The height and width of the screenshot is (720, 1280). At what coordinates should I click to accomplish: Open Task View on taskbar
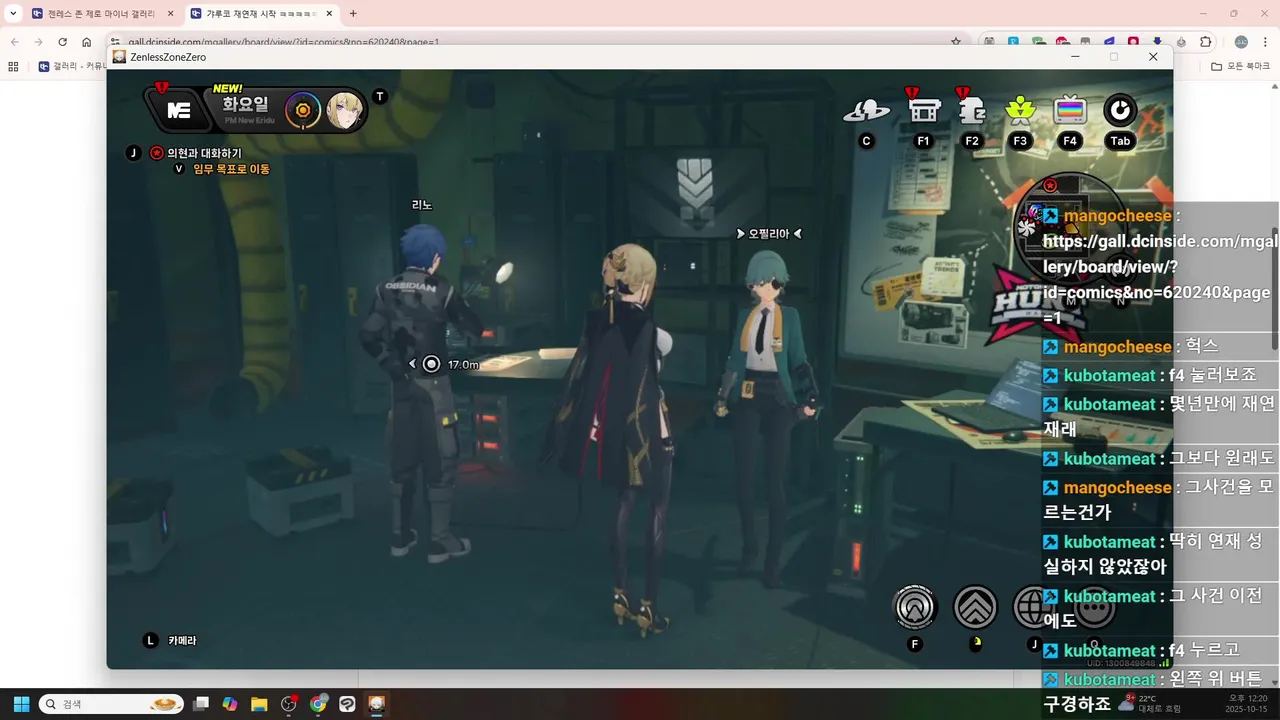pyautogui.click(x=201, y=704)
